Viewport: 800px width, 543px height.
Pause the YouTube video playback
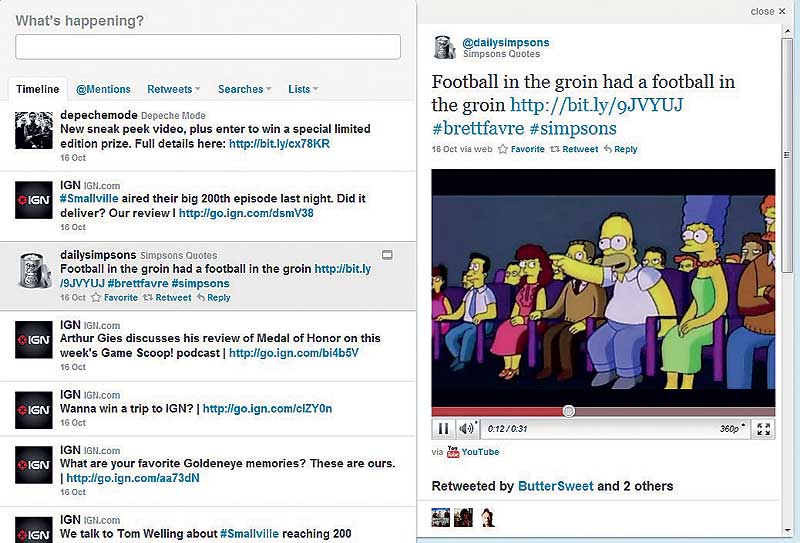[x=443, y=429]
